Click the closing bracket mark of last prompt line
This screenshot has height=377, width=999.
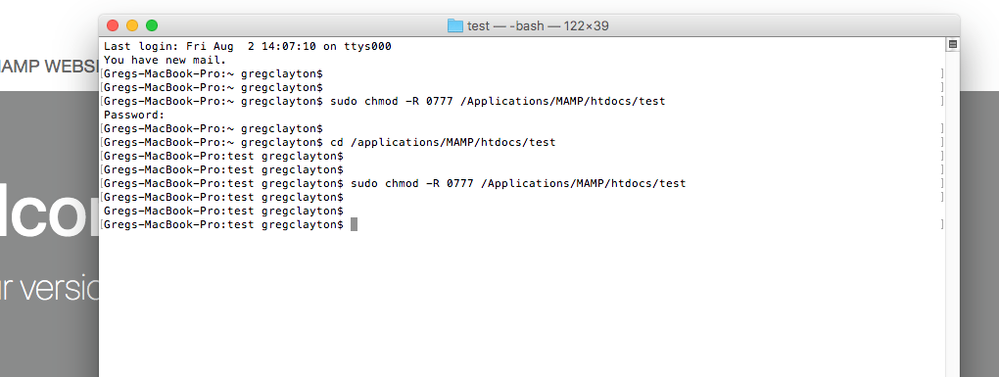click(x=942, y=224)
